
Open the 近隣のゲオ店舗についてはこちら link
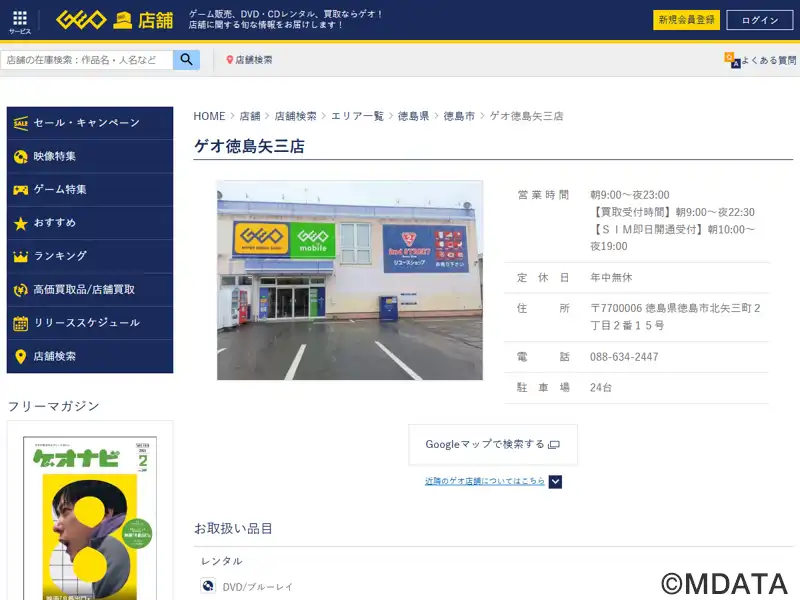click(x=485, y=481)
